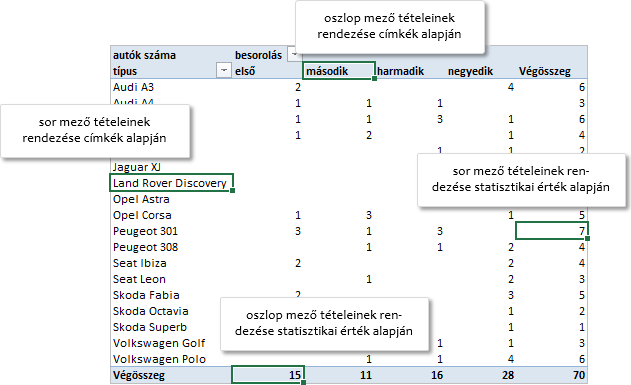
Task: Click the row statistical value sorting callout
Action: coord(521,179)
